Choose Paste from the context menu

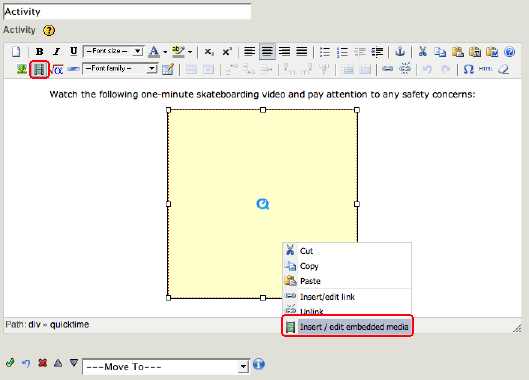(347, 281)
